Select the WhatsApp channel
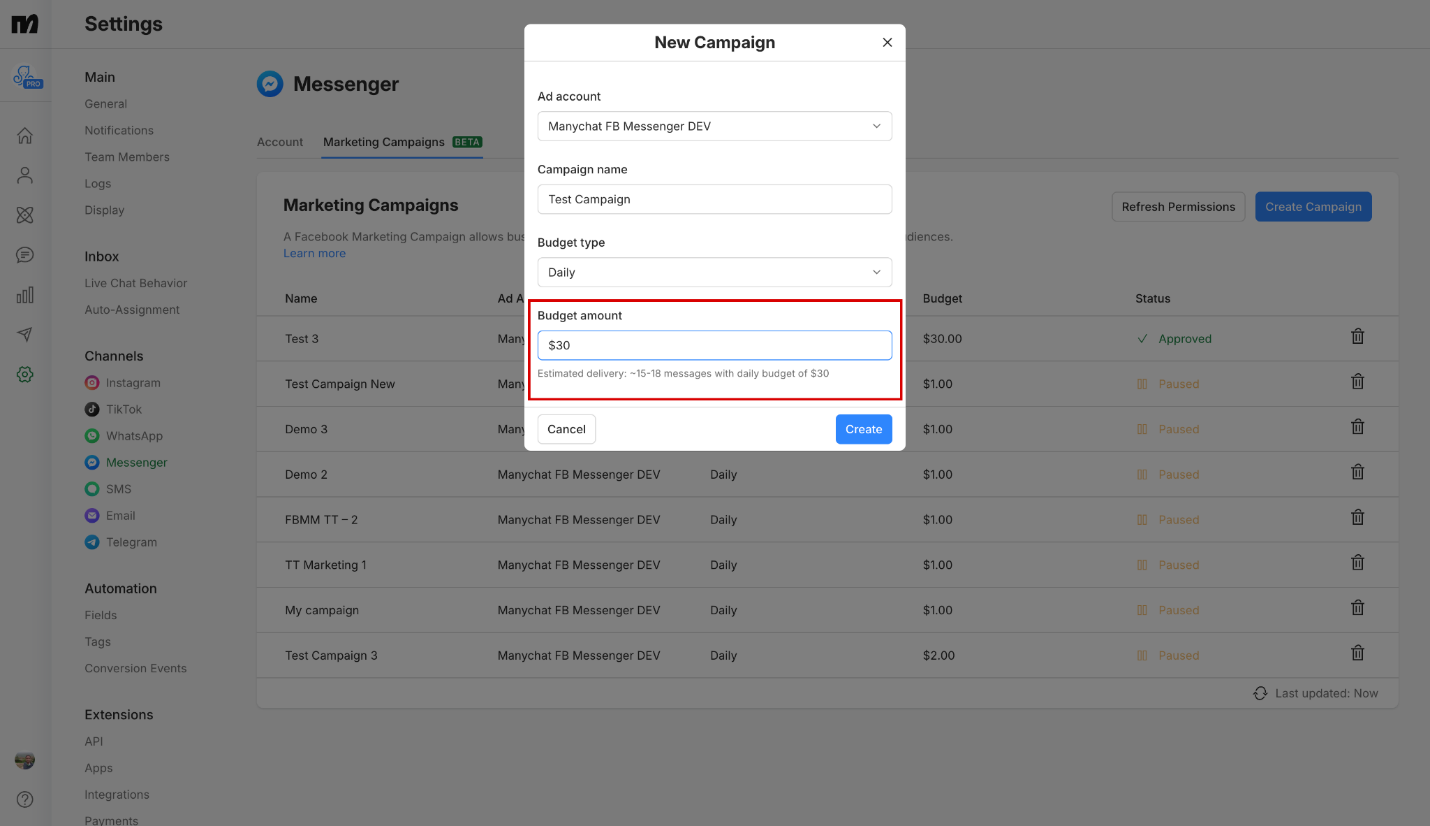The image size is (1430, 826). [x=133, y=435]
